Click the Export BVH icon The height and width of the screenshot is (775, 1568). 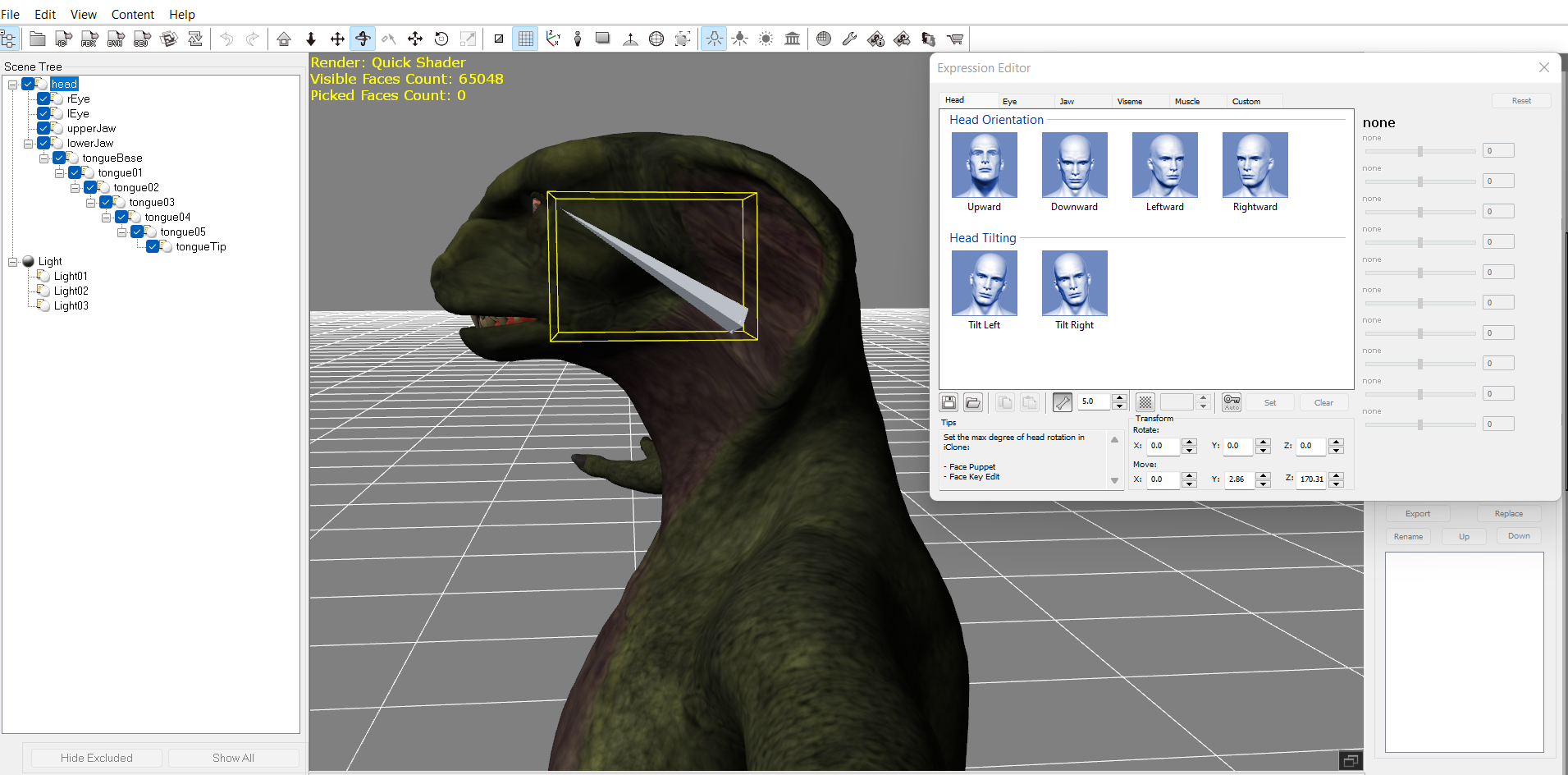(116, 39)
